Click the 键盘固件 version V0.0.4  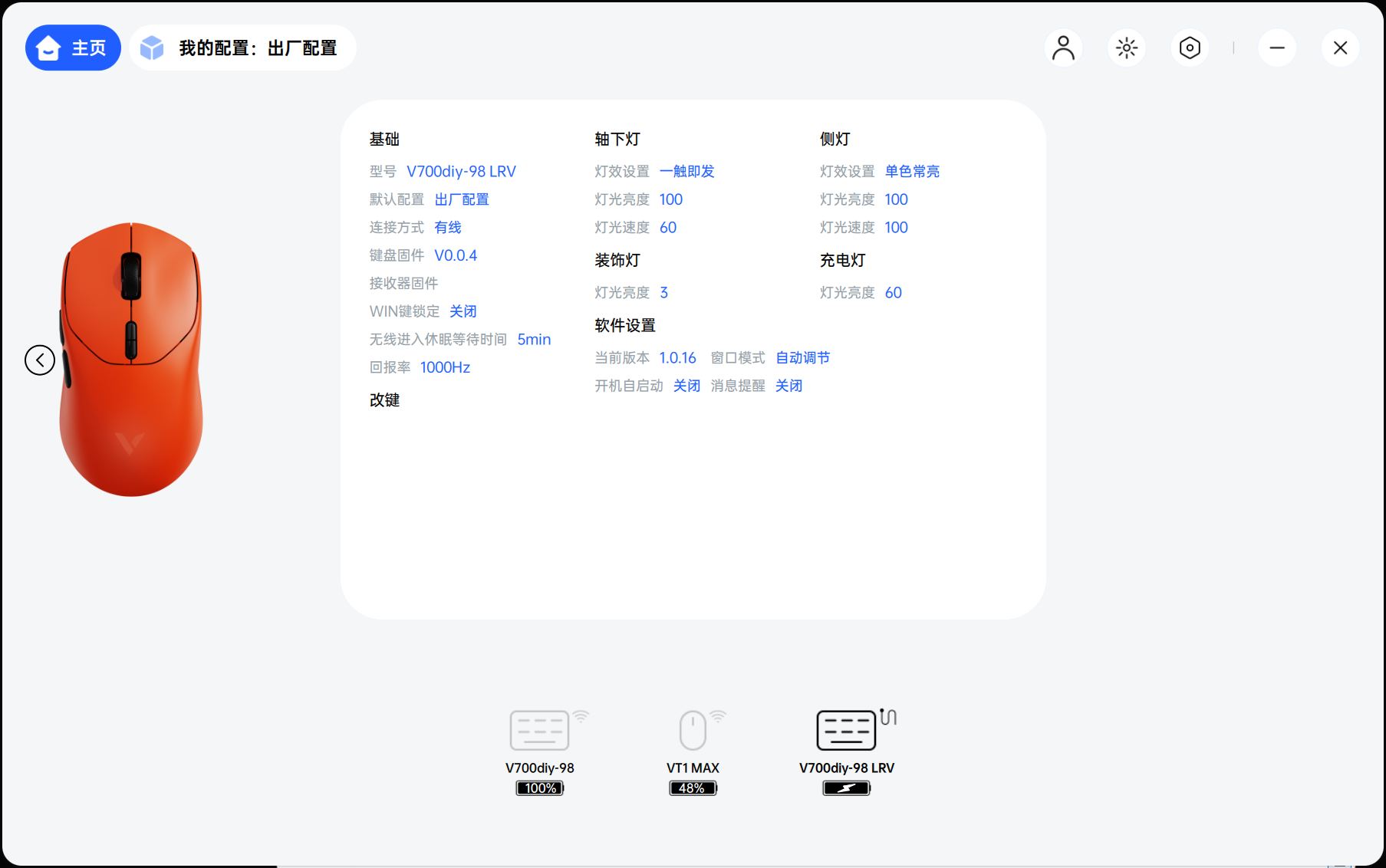coord(456,255)
